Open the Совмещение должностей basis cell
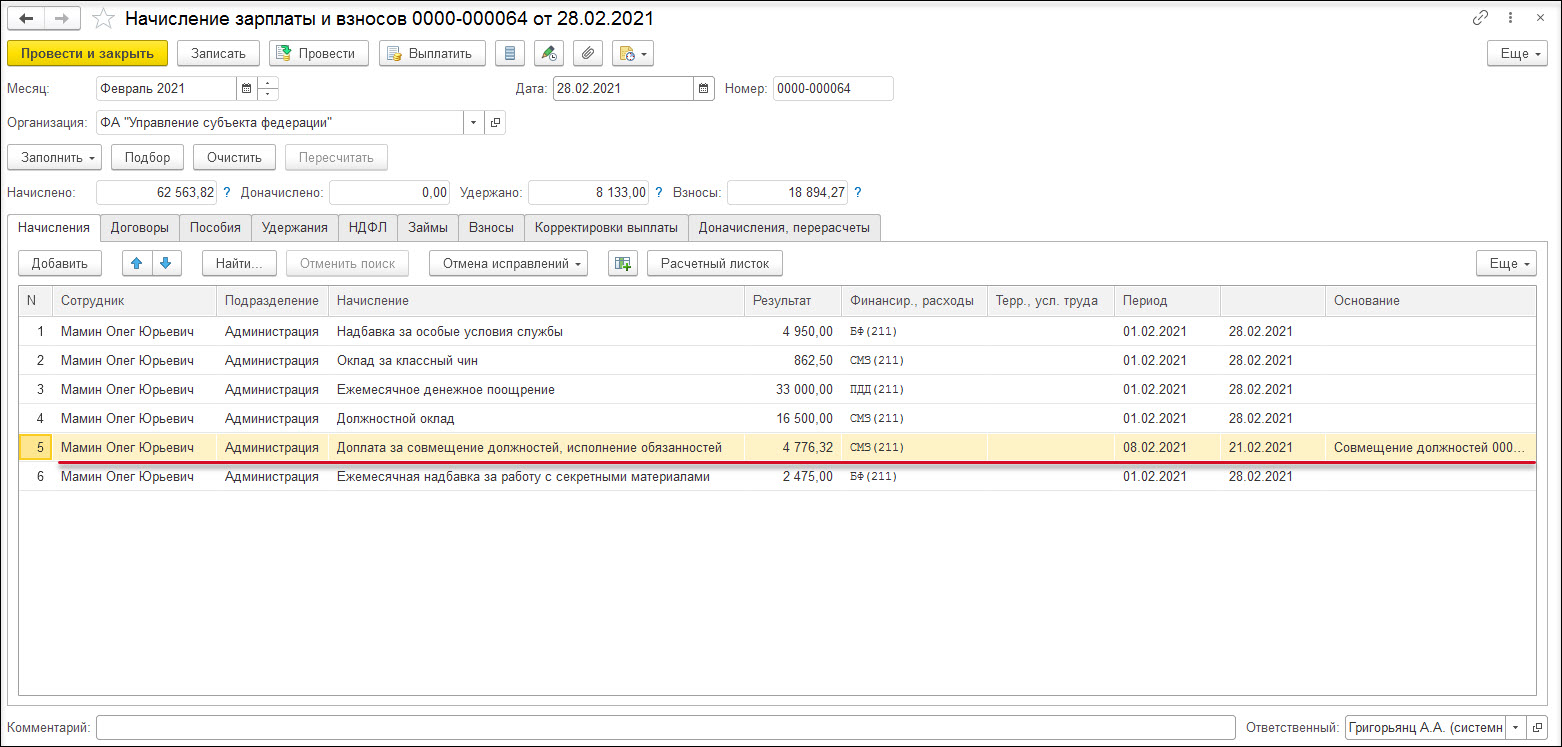1562x747 pixels. point(1430,447)
